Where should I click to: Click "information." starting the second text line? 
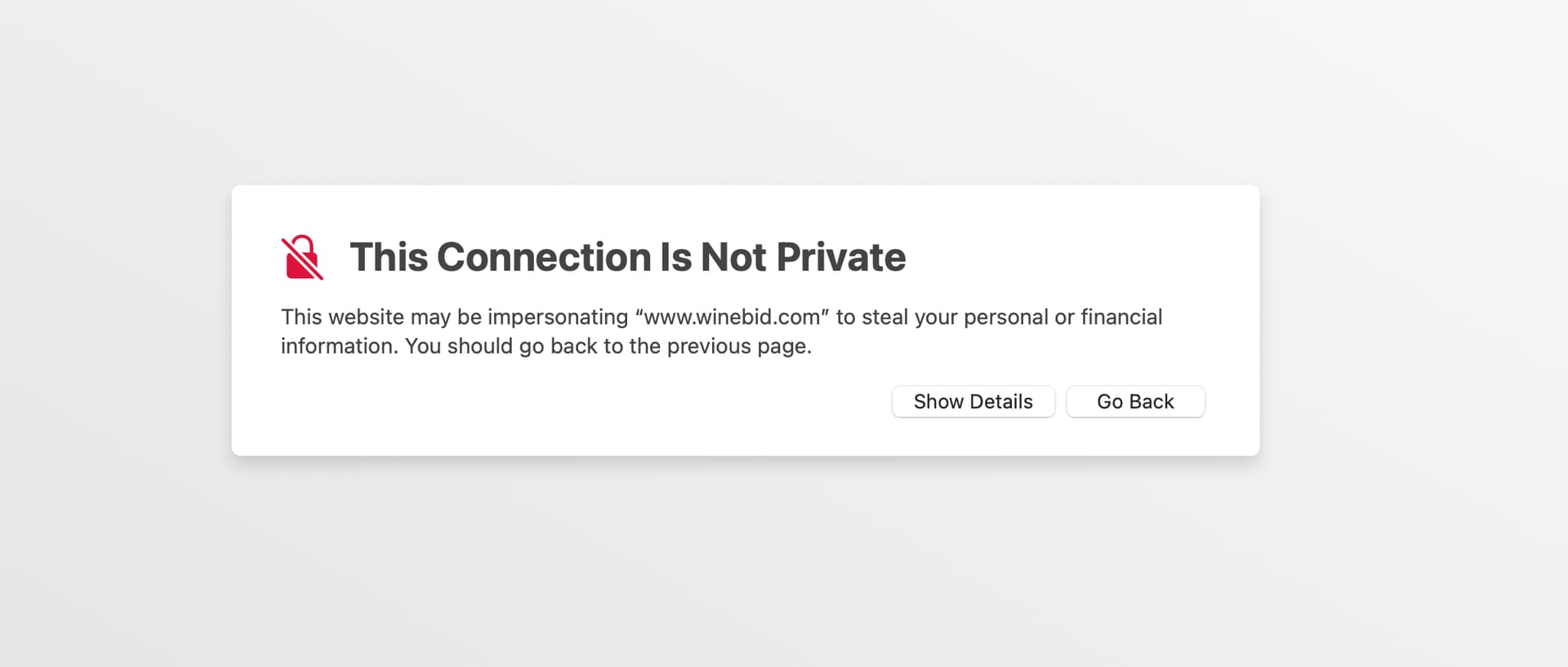(339, 346)
